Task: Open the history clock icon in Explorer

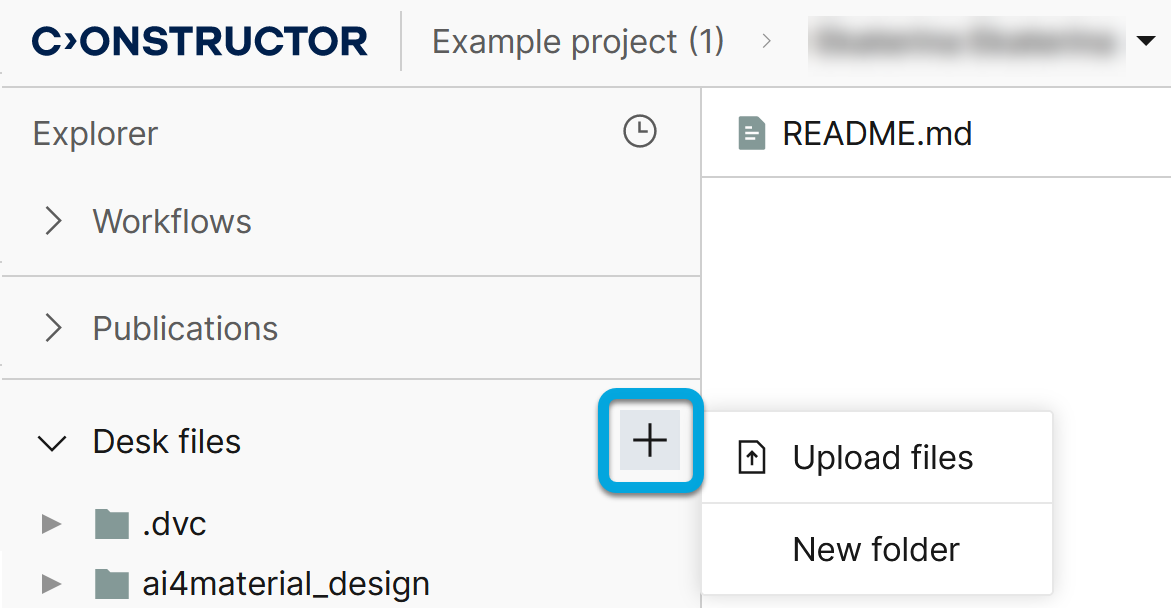Action: click(x=640, y=131)
